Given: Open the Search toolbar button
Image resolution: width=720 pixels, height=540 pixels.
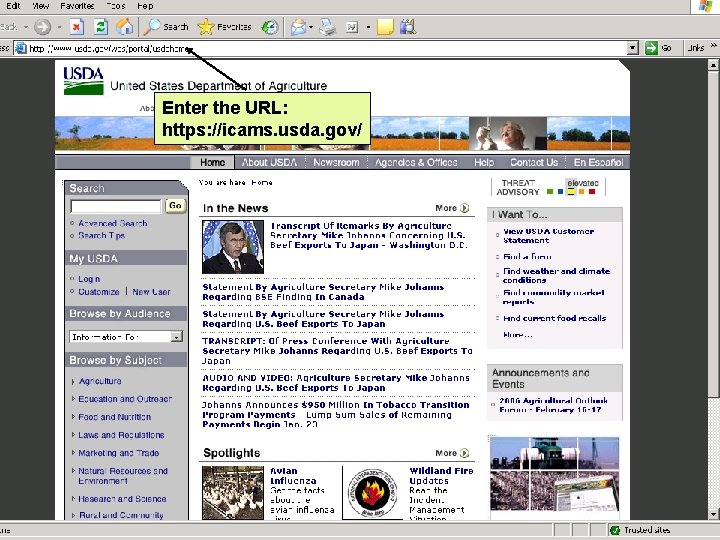Looking at the screenshot, I should [x=166, y=27].
